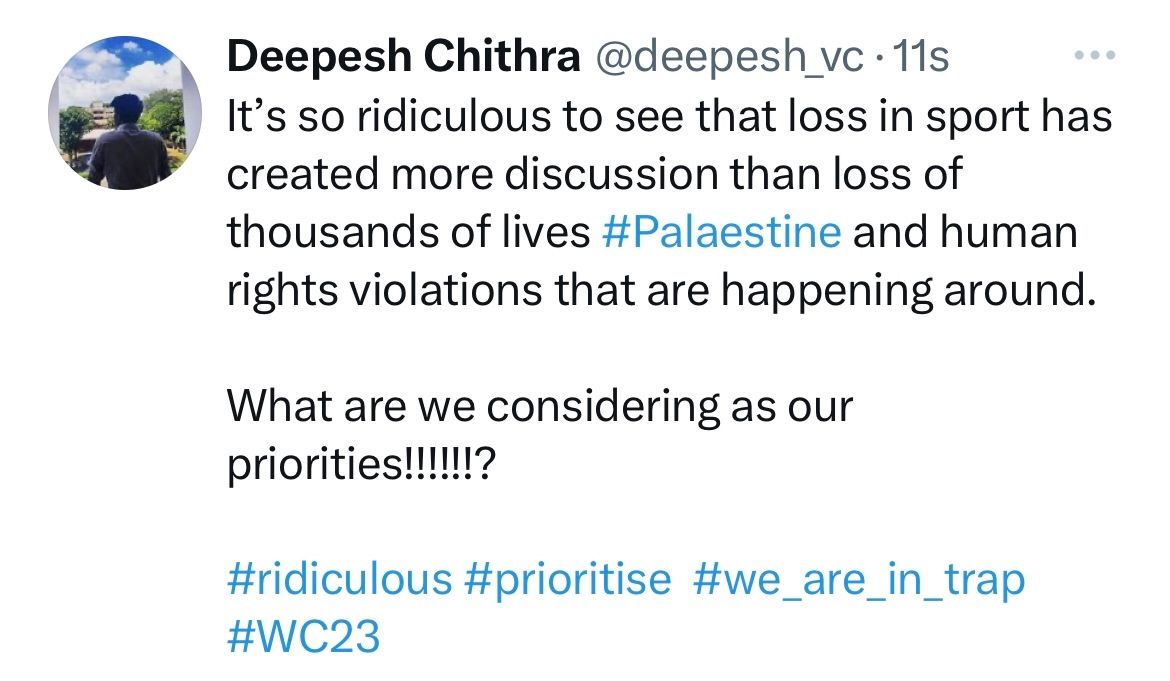The width and height of the screenshot is (1170, 681).
Task: Click the line "created more discussion than loss of"
Action: point(594,174)
